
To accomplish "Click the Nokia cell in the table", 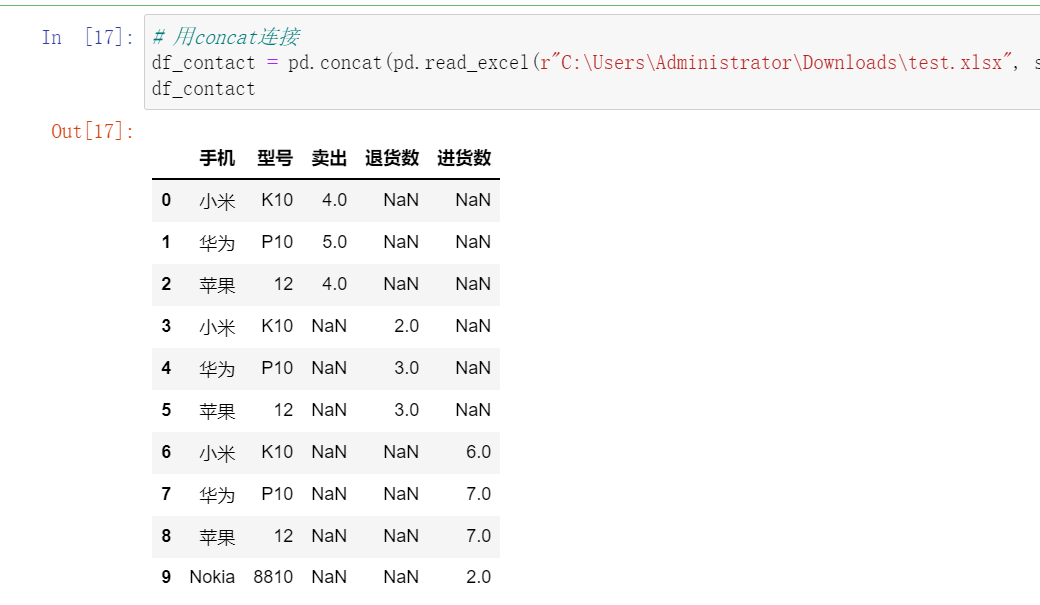I will 212,577.
